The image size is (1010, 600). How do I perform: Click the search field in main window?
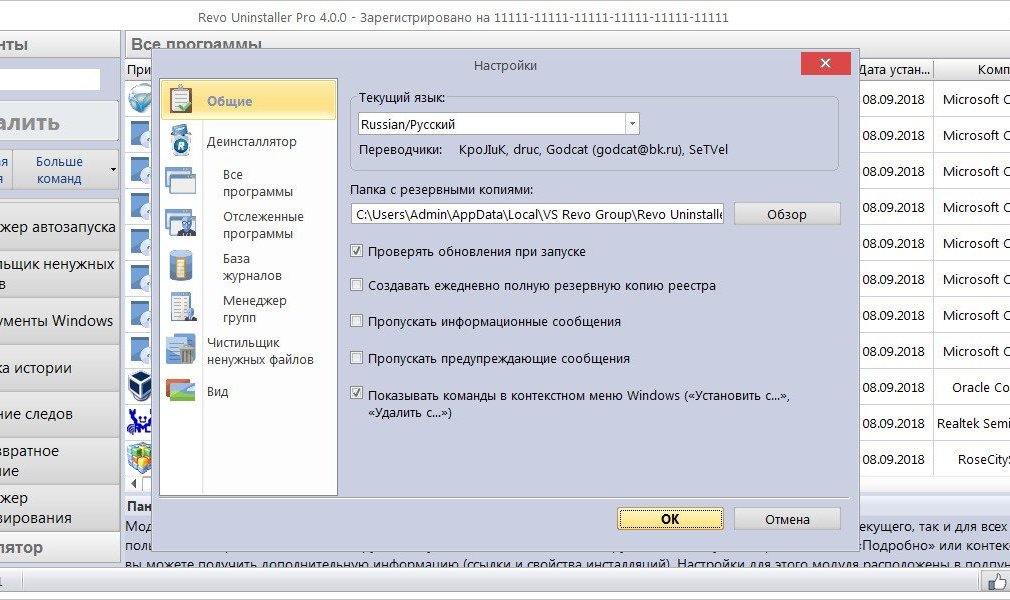pyautogui.click(x=50, y=79)
